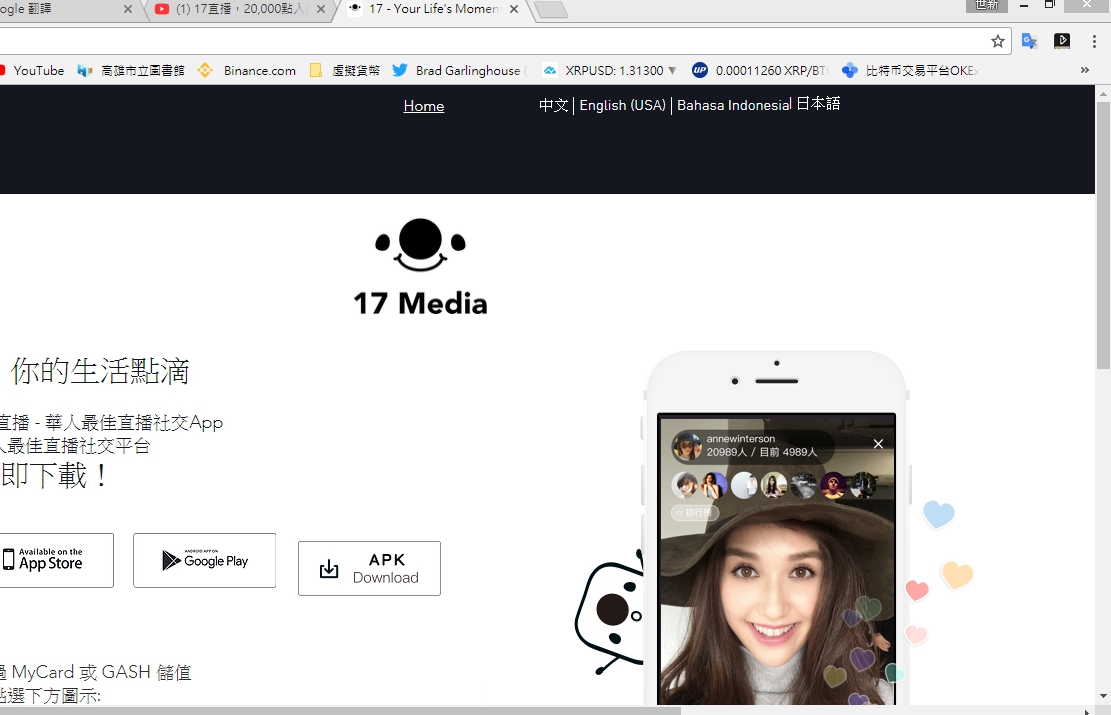Click the Google Translate extension icon
Viewport: 1111px width, 715px height.
1029,41
